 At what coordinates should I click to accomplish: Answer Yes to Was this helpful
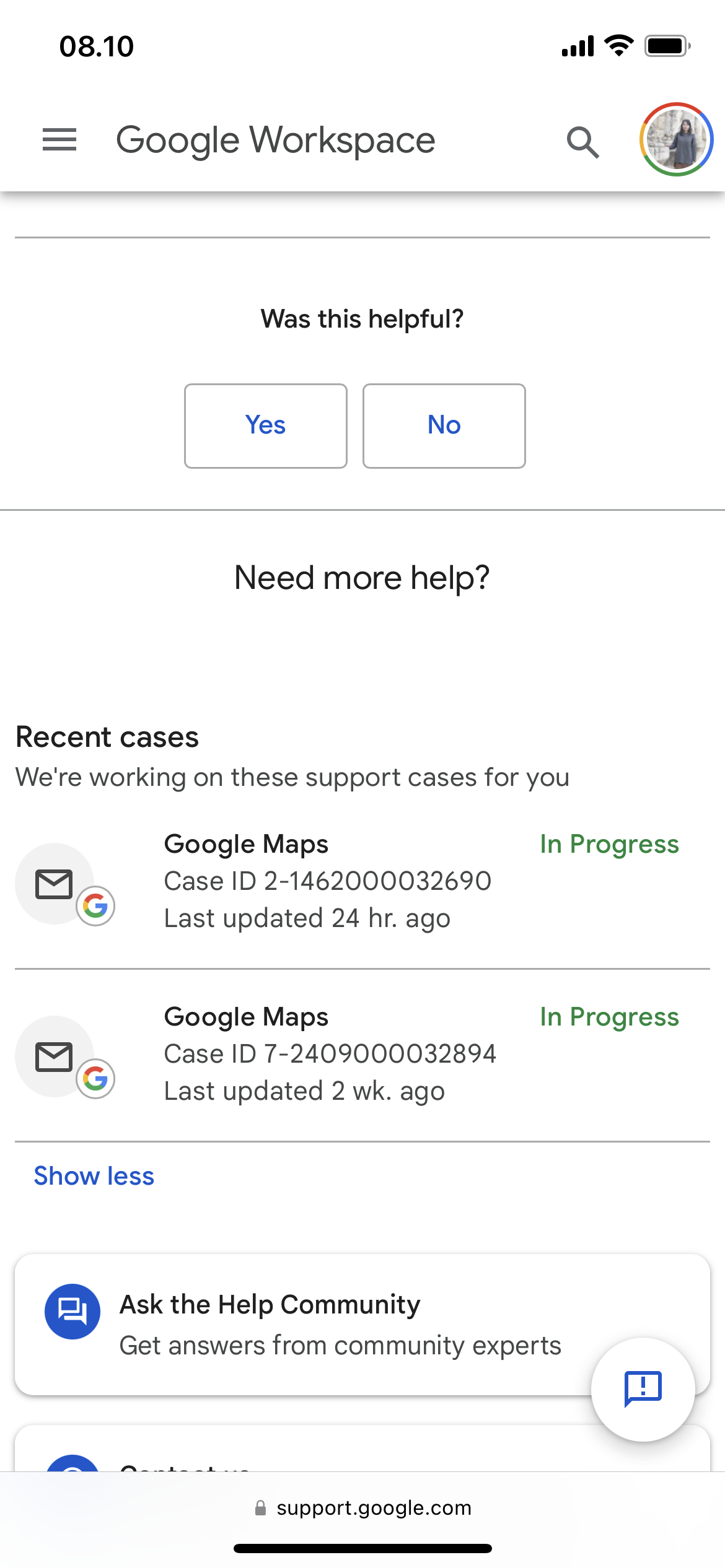coord(266,426)
